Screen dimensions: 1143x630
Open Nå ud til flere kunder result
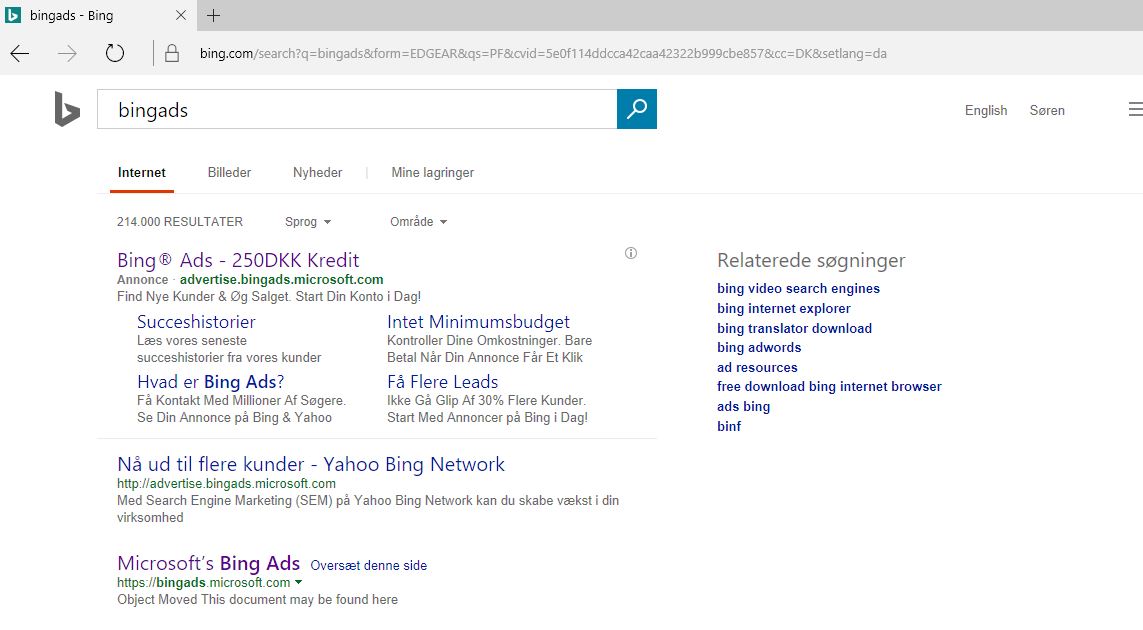click(311, 464)
